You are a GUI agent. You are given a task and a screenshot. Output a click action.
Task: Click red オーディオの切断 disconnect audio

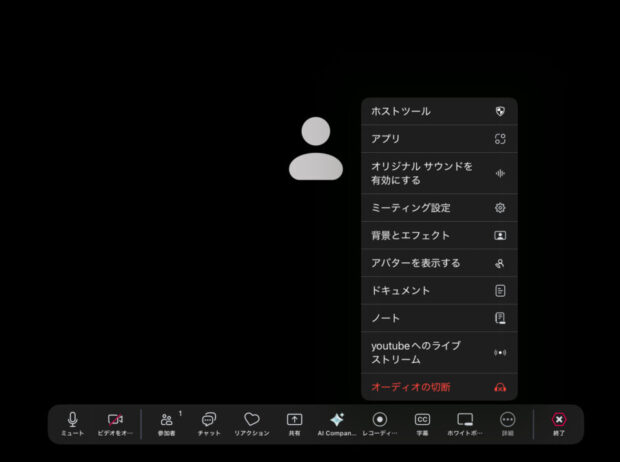pyautogui.click(x=438, y=387)
